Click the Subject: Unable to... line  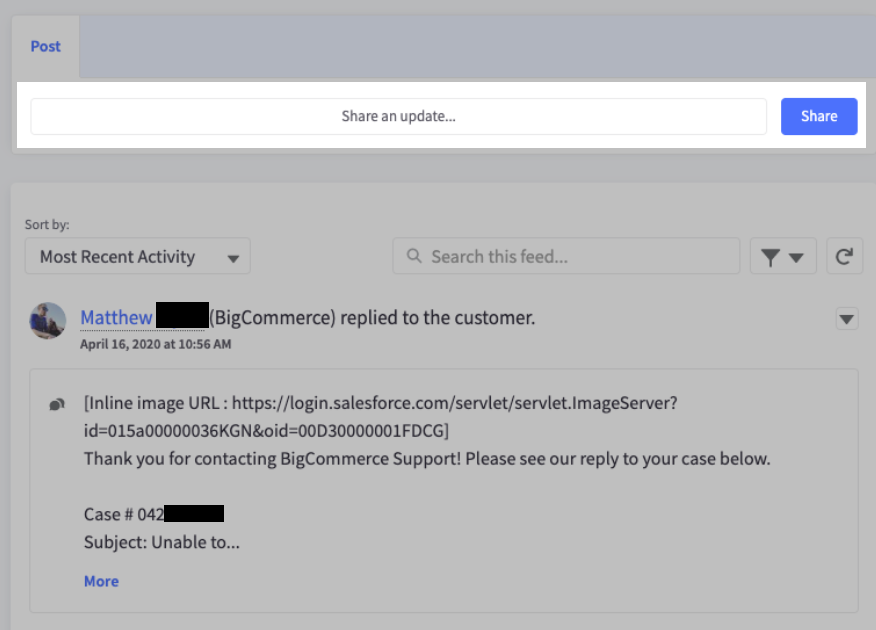tap(161, 542)
